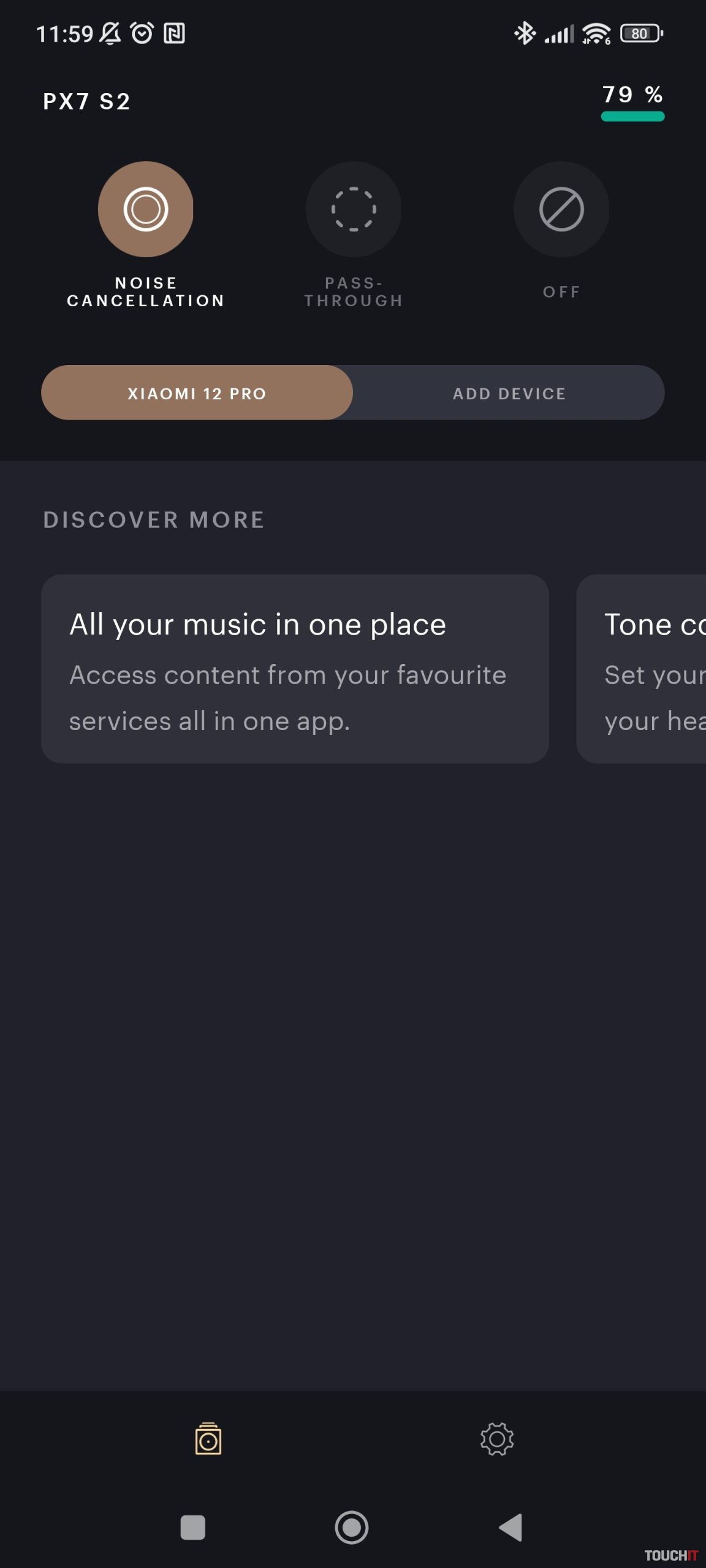
Task: Enable Noise Cancellation mode
Action: [146, 209]
